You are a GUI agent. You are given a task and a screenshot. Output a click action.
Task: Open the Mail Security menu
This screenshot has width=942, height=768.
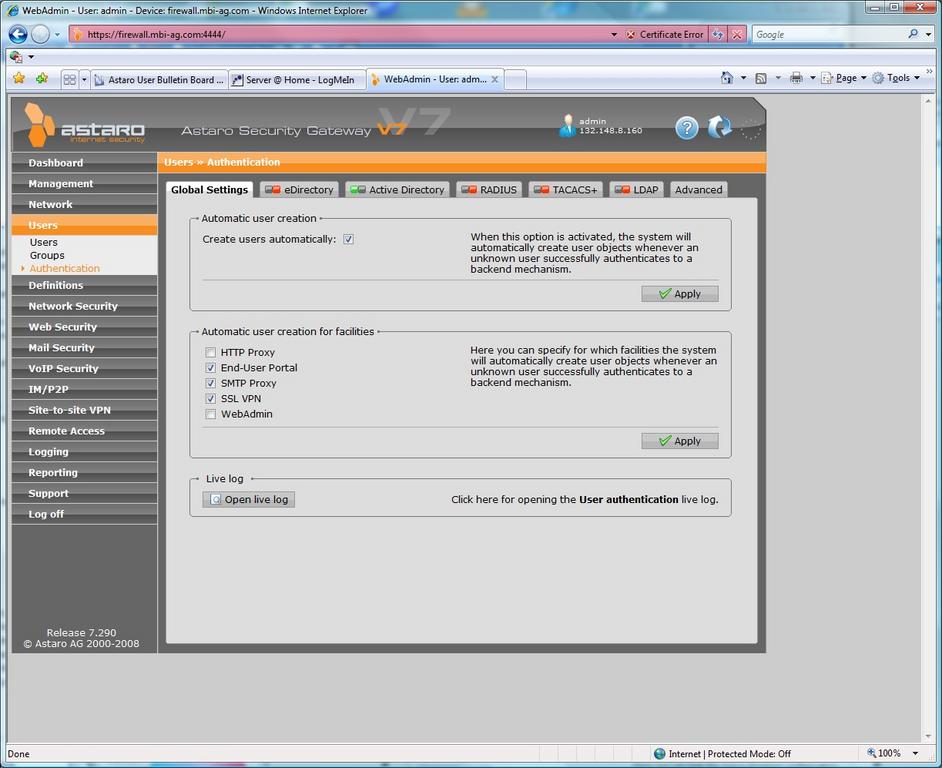84,347
